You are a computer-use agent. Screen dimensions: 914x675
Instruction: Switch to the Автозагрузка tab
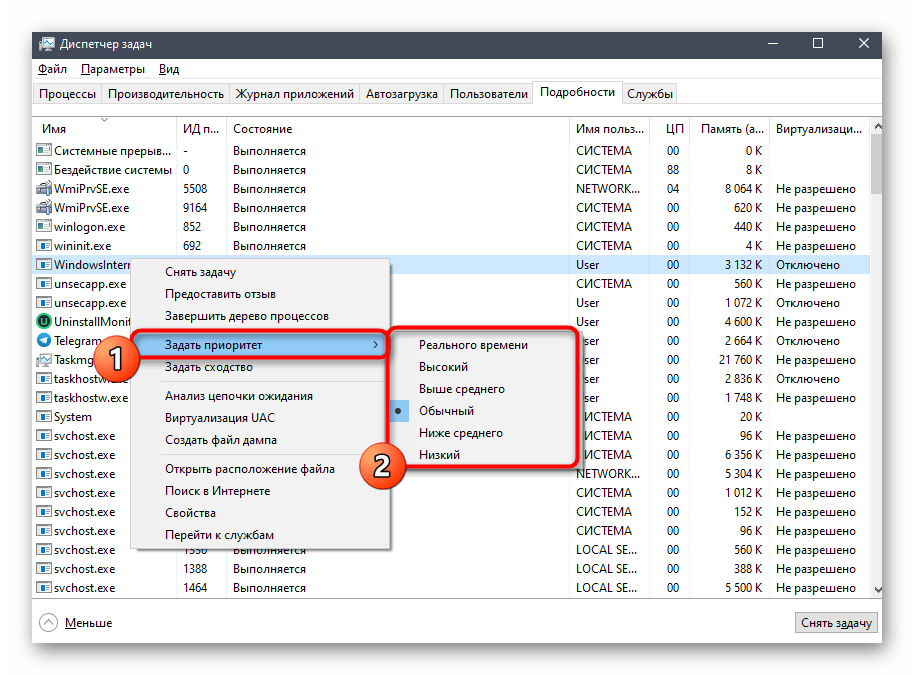(402, 93)
